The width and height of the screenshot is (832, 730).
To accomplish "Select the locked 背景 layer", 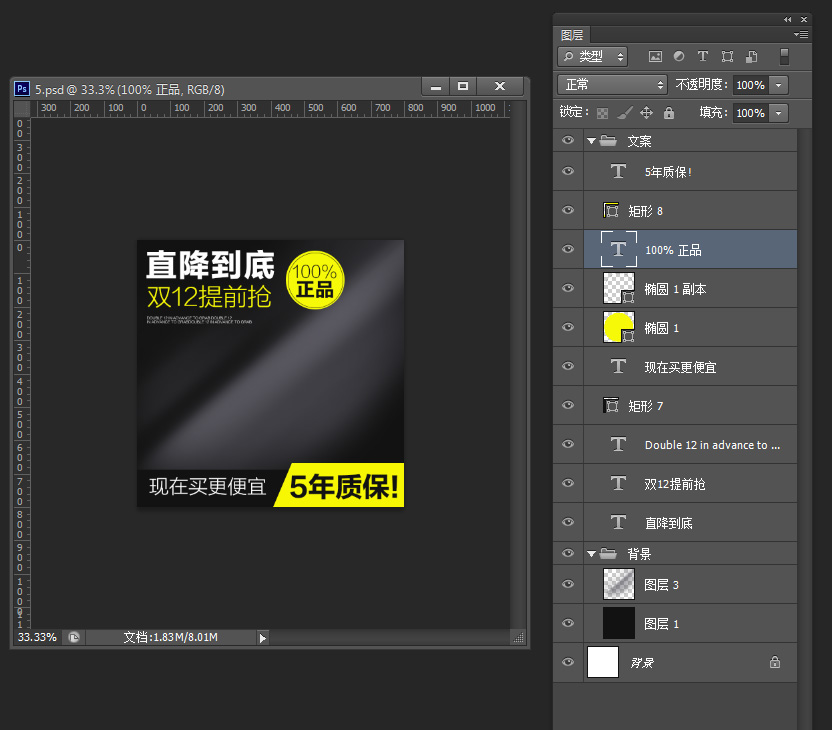I will [x=690, y=662].
